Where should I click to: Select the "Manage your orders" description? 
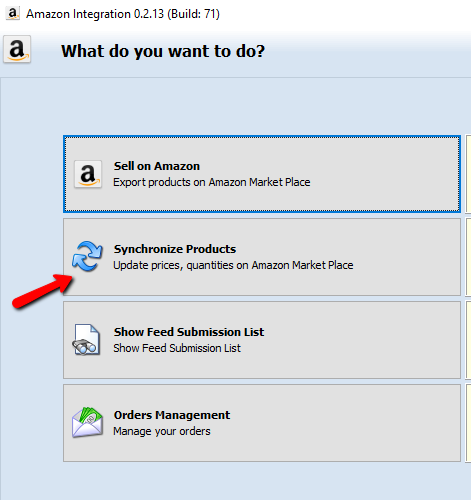coord(162,431)
